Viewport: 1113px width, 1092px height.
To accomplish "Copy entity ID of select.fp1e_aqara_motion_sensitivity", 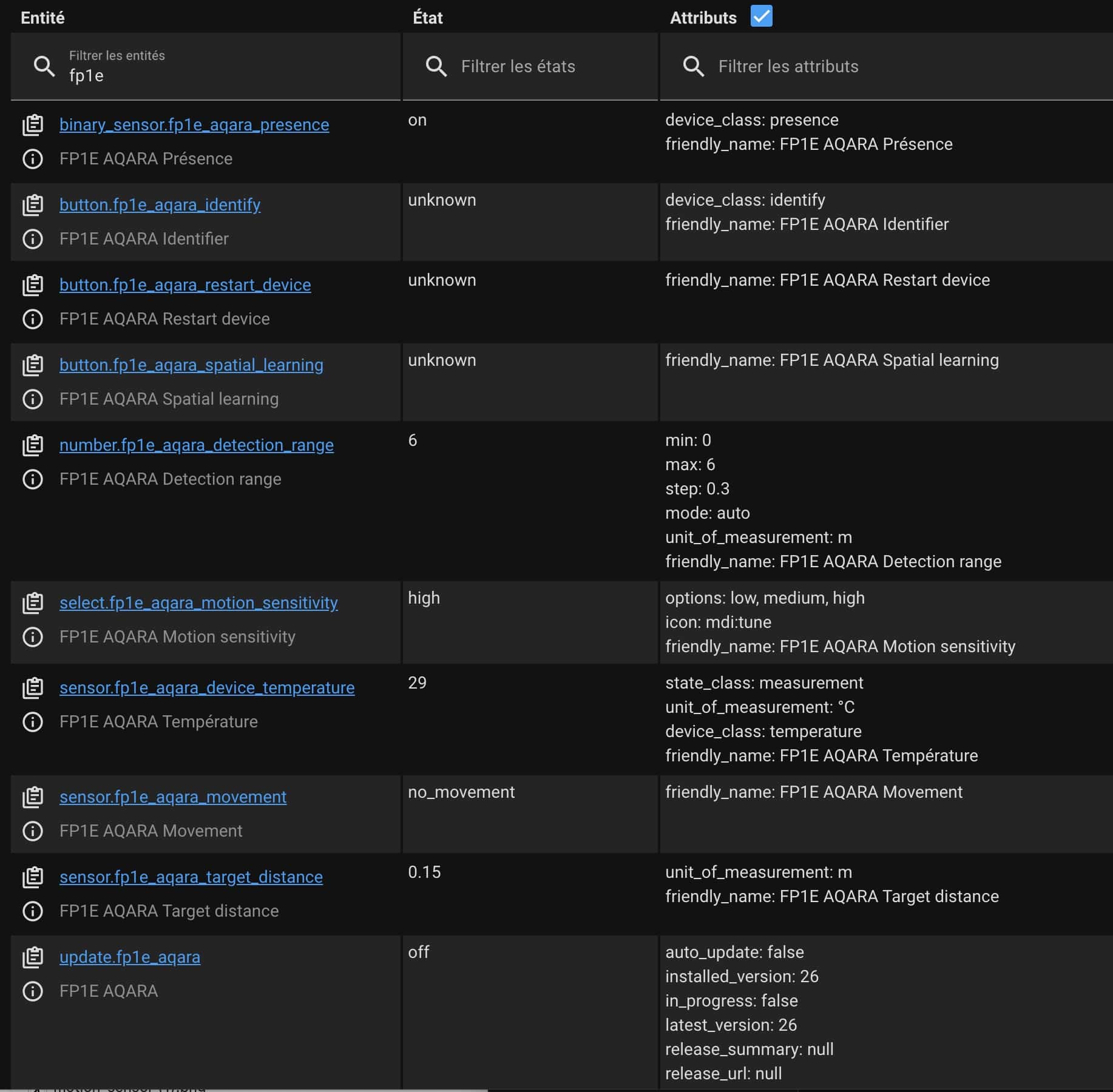I will (x=33, y=603).
